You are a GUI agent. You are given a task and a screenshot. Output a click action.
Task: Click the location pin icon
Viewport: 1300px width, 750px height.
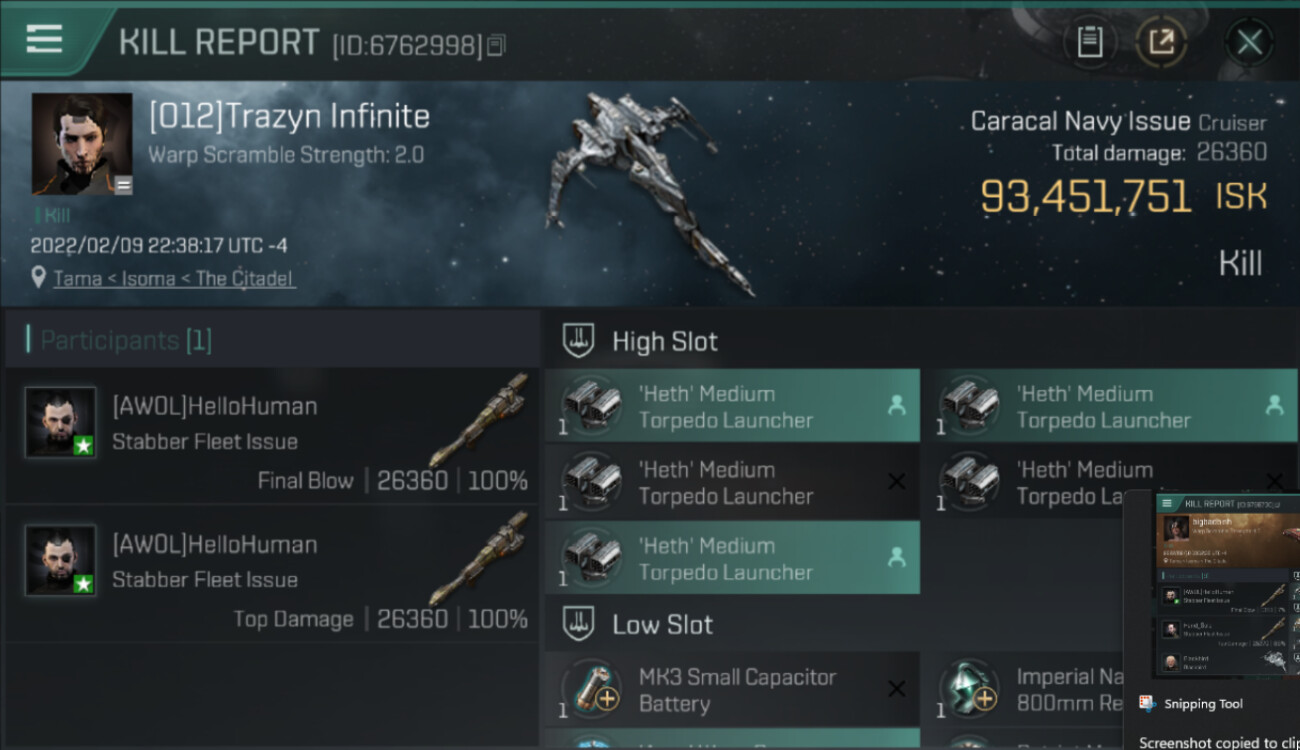click(38, 277)
